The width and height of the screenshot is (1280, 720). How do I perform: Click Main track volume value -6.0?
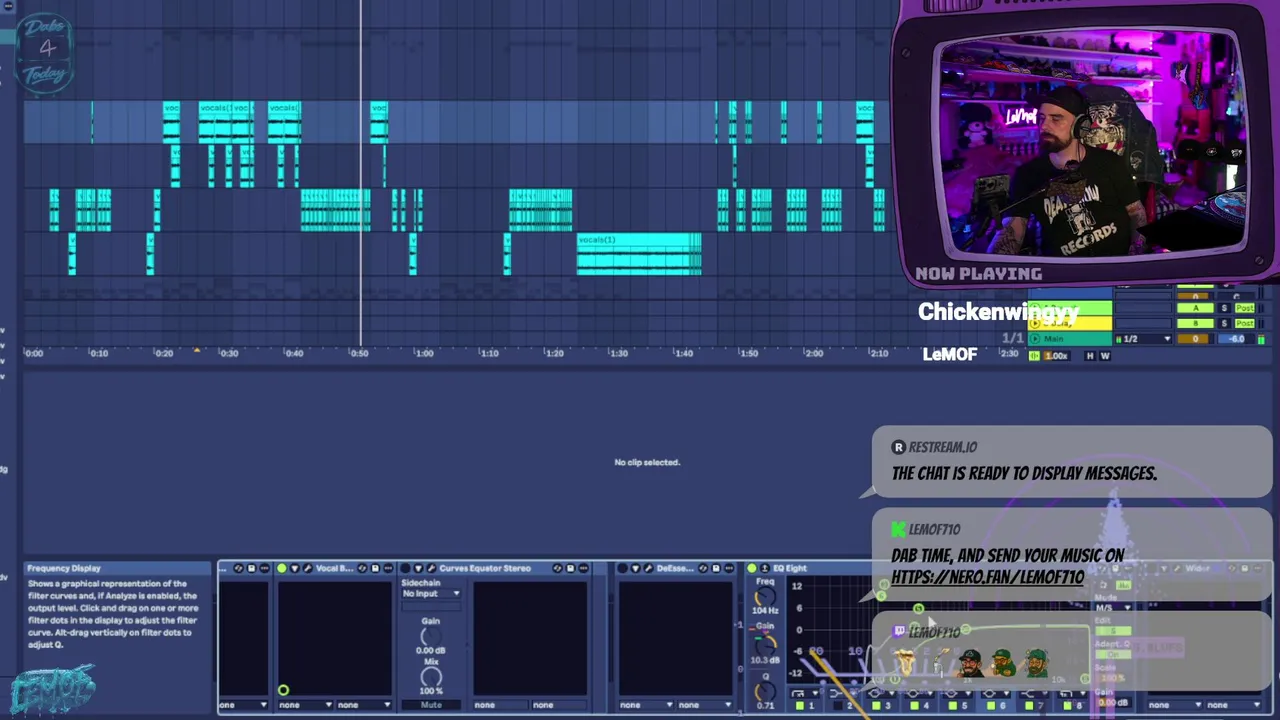coord(1236,339)
